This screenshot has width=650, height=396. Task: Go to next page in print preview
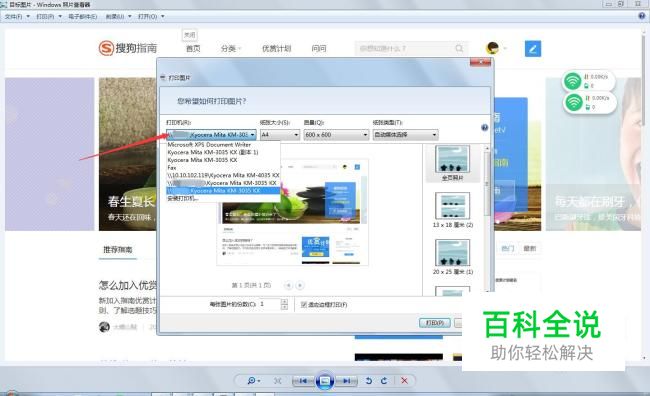point(300,285)
